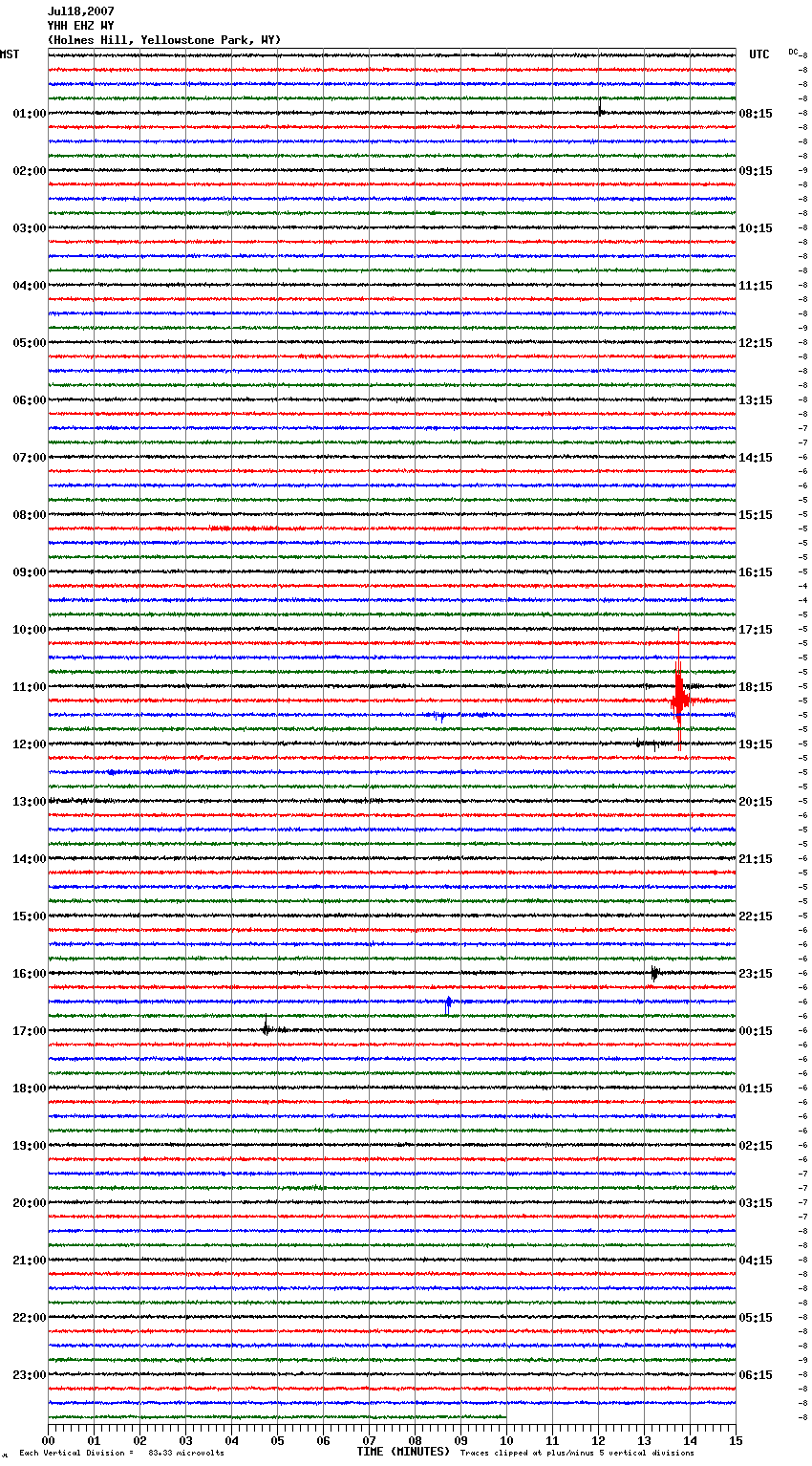Select the 00:15 UTC time label

[x=756, y=1031]
